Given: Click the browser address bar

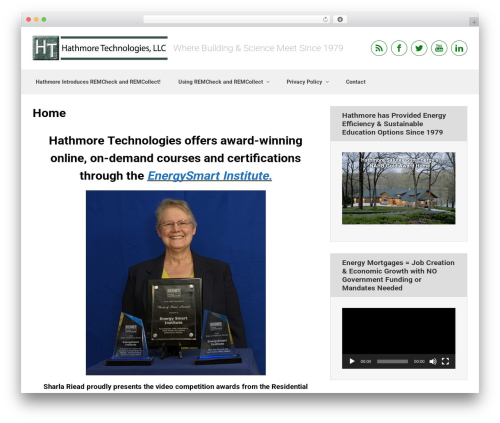Looking at the screenshot, I should (237, 19).
